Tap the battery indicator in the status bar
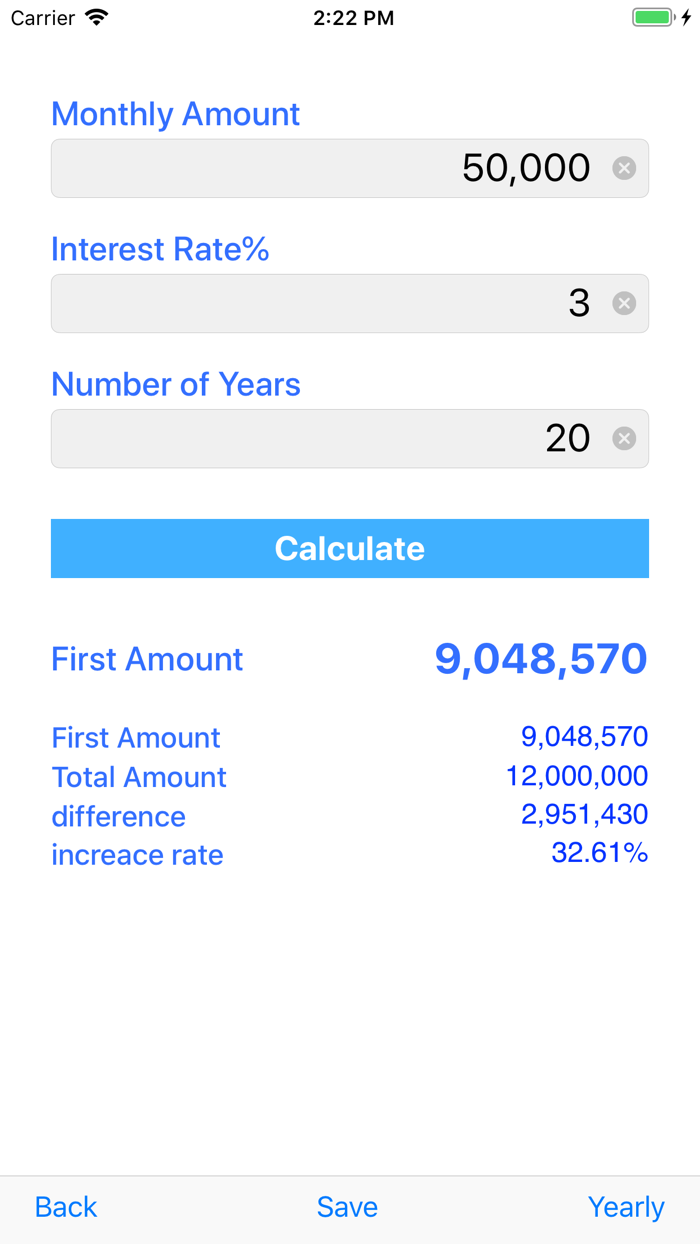 click(x=654, y=17)
